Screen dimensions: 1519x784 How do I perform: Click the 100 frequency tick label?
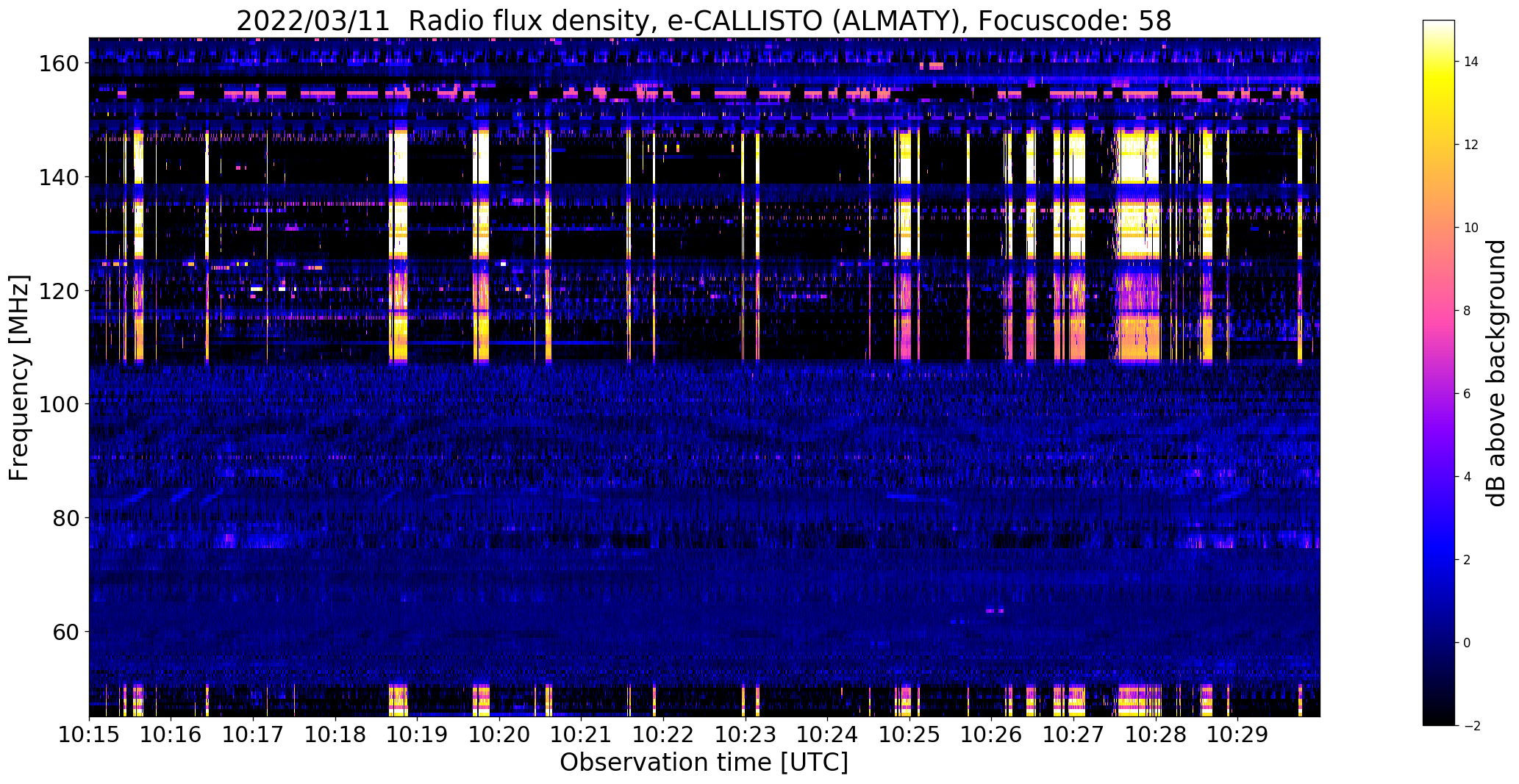click(x=59, y=405)
